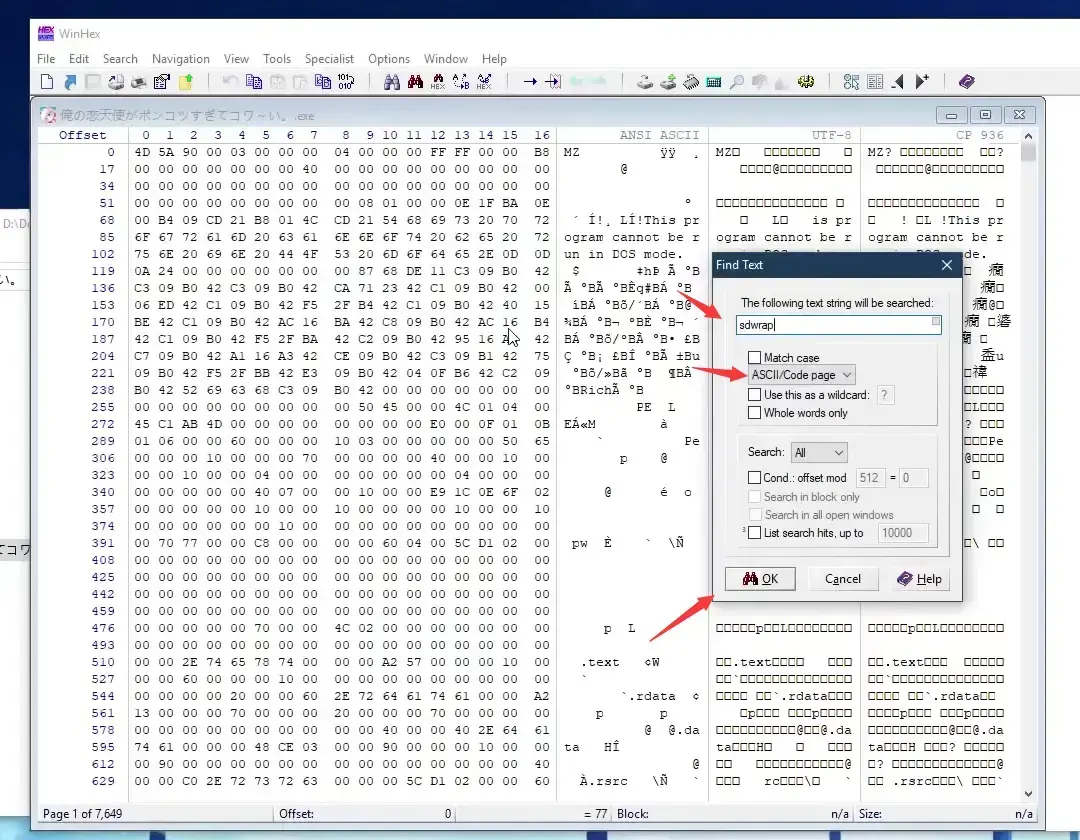Screen dimensions: 1080x840
Task: Open the Specialist menu
Action: [x=329, y=59]
